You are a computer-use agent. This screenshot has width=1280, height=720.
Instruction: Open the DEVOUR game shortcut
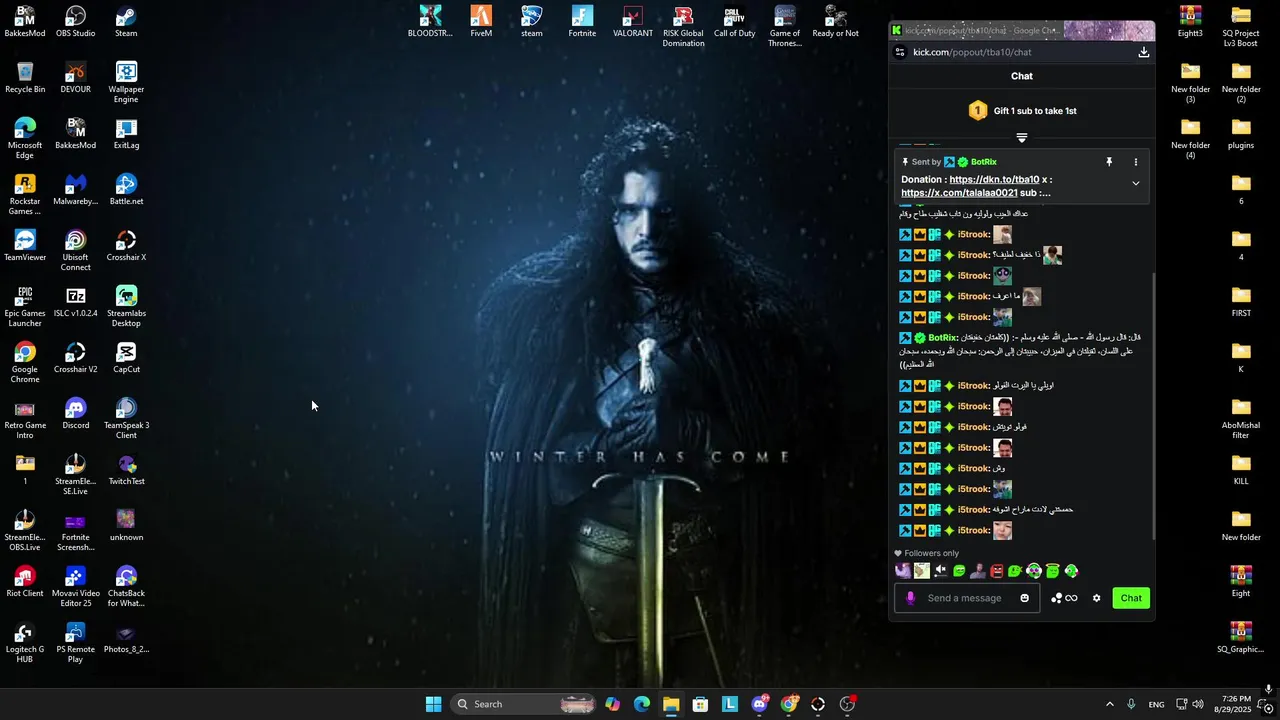pyautogui.click(x=76, y=78)
